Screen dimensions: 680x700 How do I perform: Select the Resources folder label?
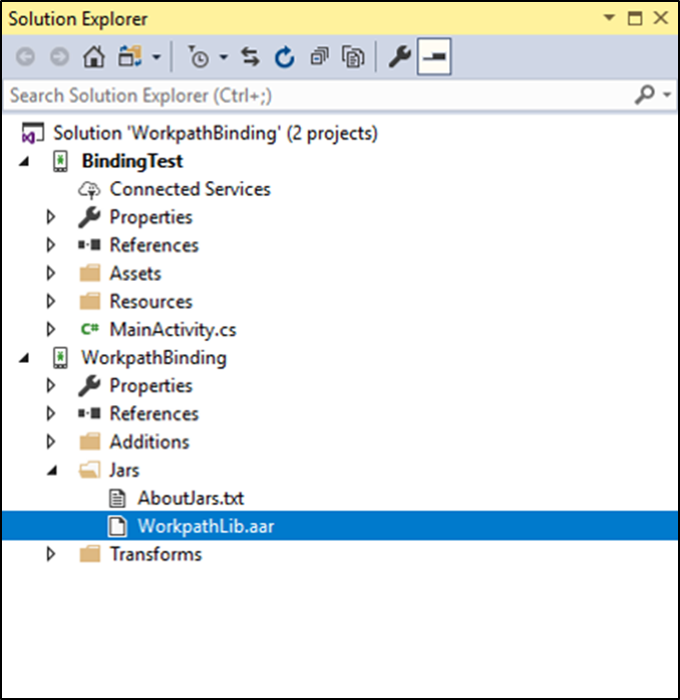(151, 301)
